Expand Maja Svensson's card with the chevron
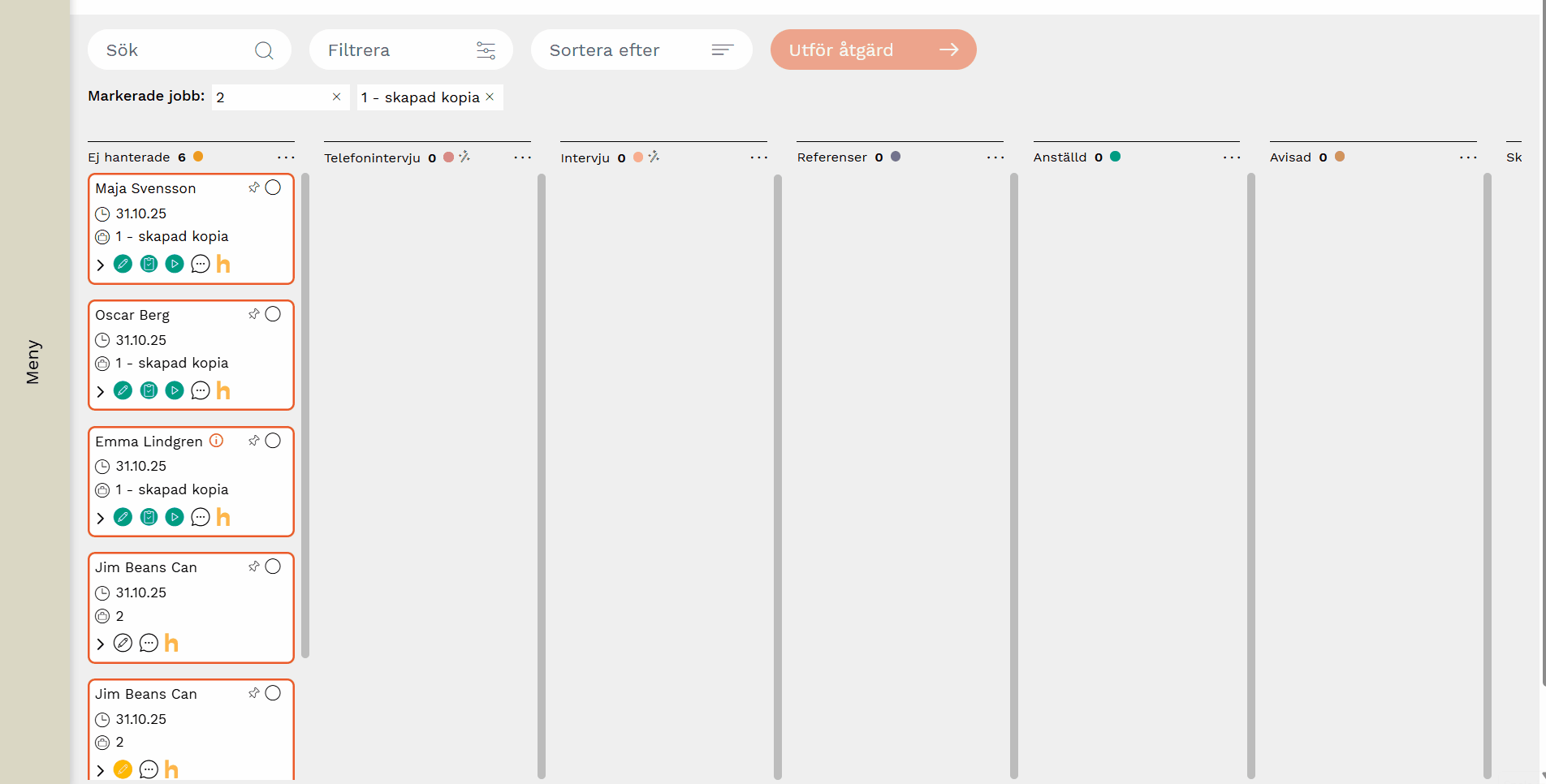This screenshot has height=784, width=1546. [x=101, y=265]
